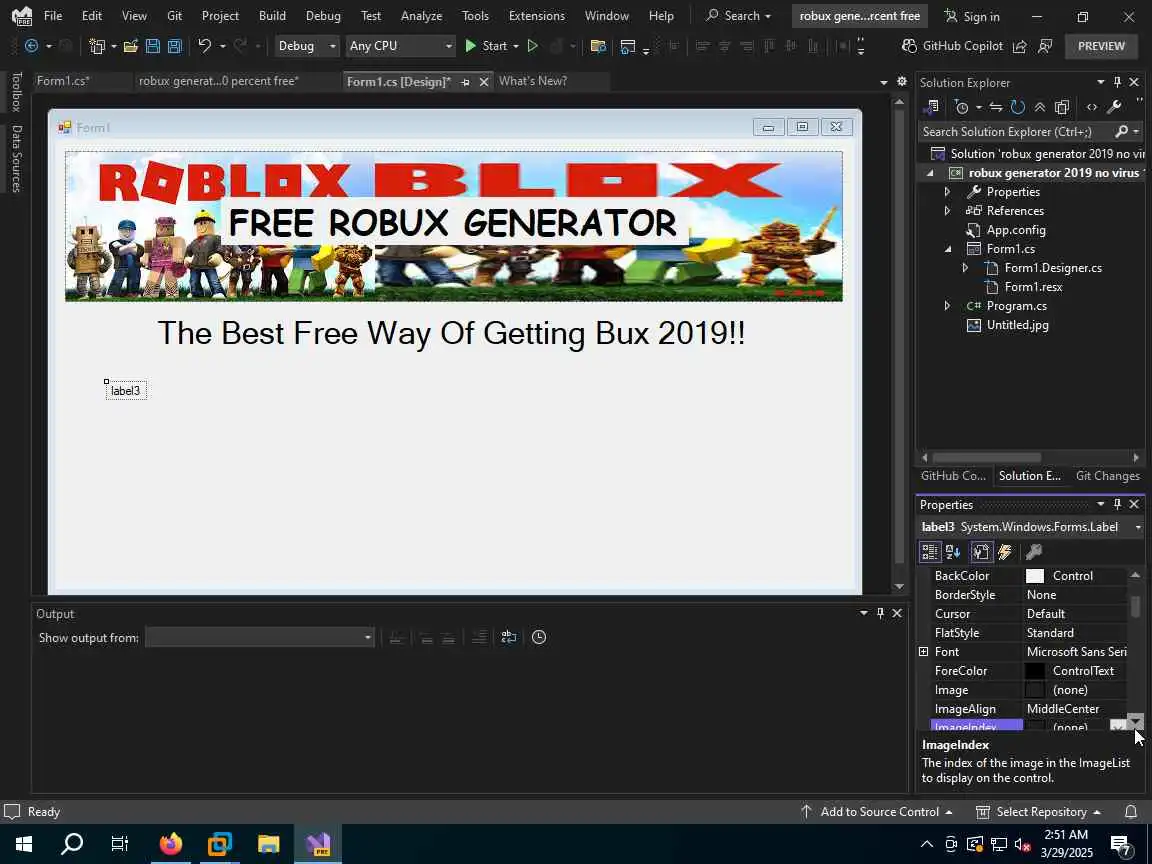Show Events lightning bolt icon
This screenshot has height=864, width=1152.
[1005, 552]
